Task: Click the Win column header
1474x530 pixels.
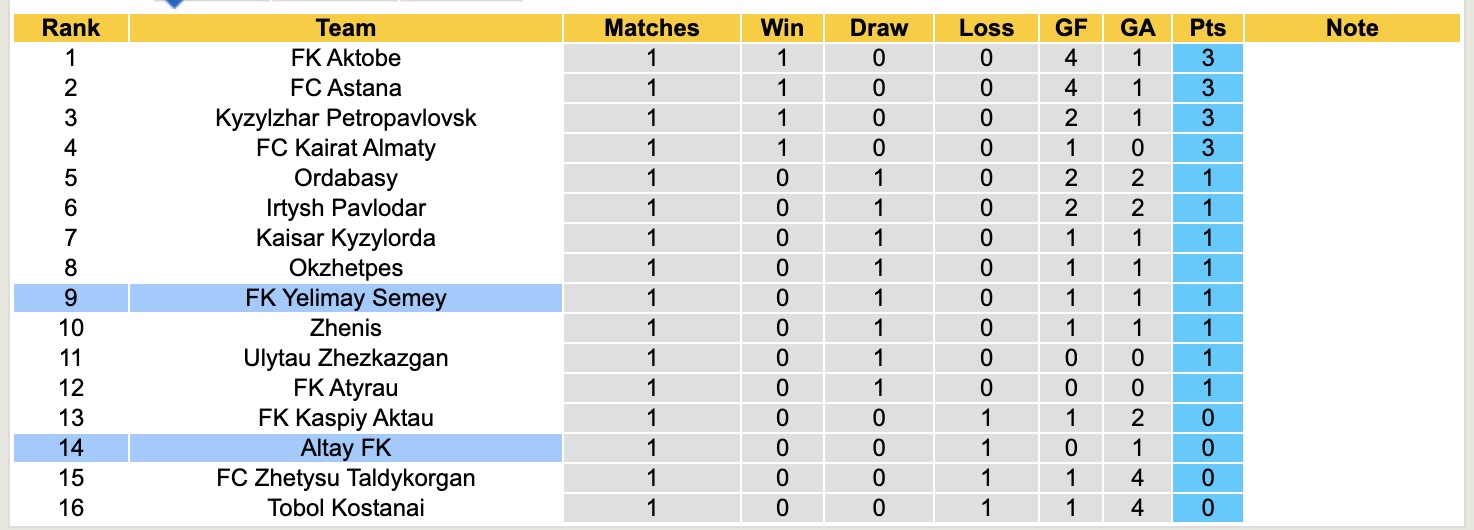Action: (x=782, y=28)
